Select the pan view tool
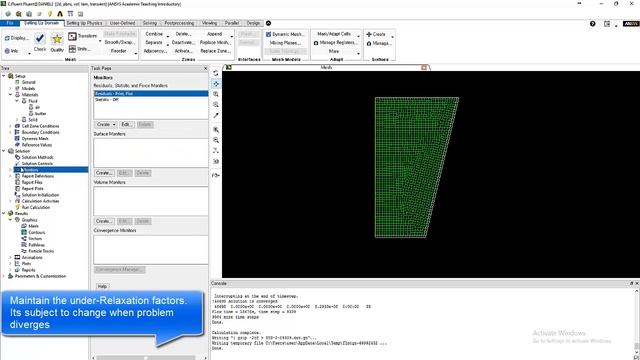The height and width of the screenshot is (360, 640). click(216, 84)
